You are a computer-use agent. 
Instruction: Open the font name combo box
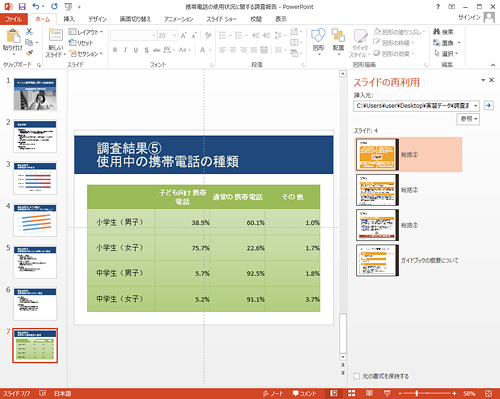point(133,35)
